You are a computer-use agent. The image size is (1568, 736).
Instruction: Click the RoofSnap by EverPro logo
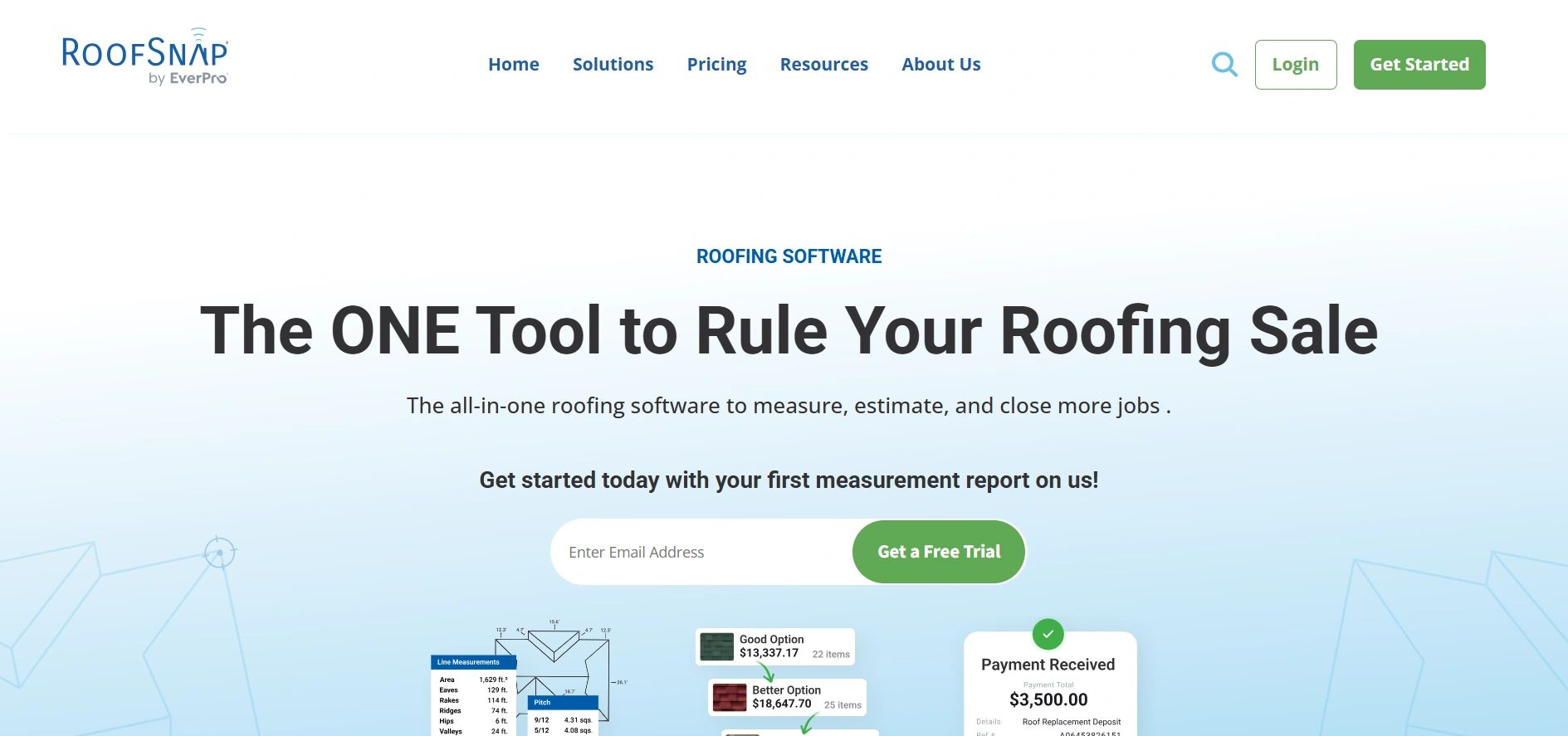[145, 56]
